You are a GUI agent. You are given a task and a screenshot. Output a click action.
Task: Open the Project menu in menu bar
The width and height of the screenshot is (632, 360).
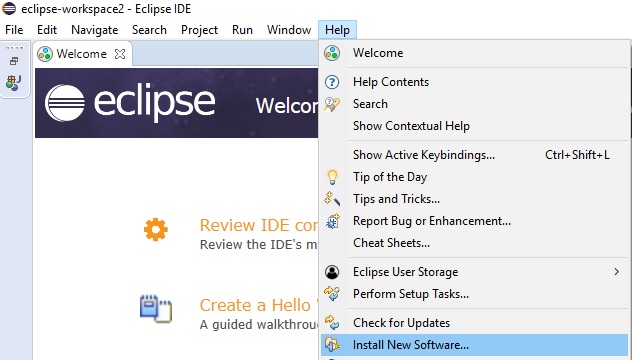coord(199,30)
